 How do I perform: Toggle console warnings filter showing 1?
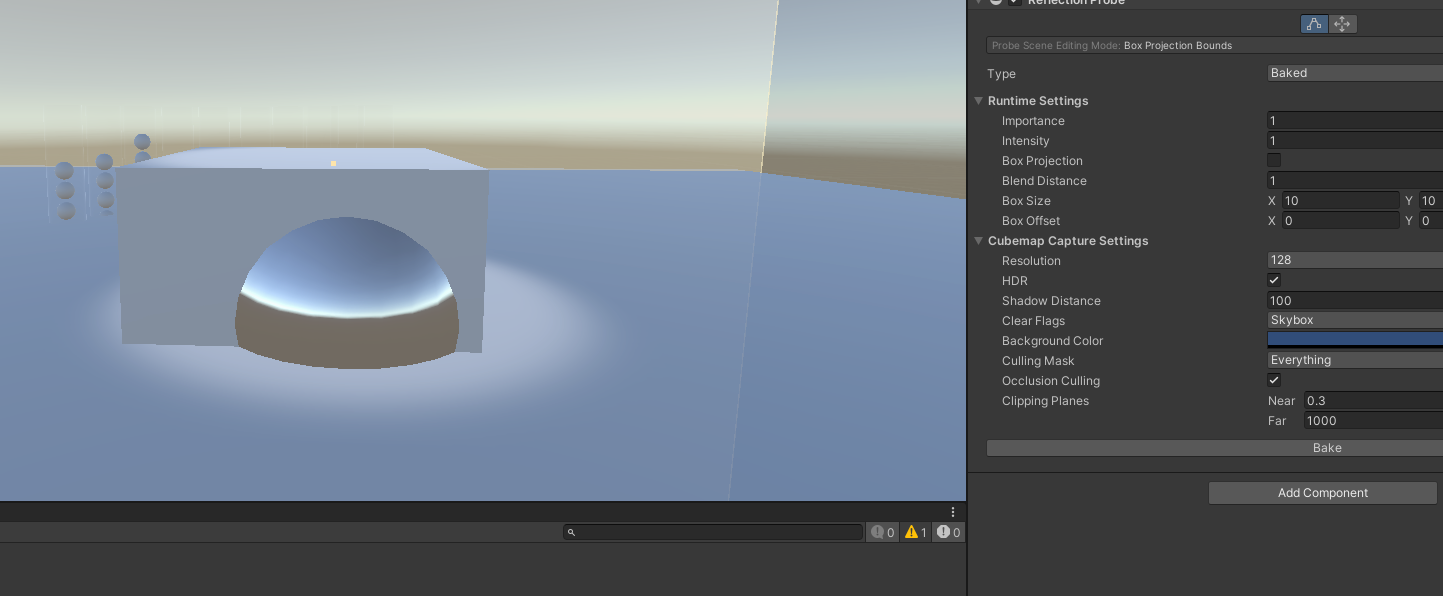coord(916,532)
